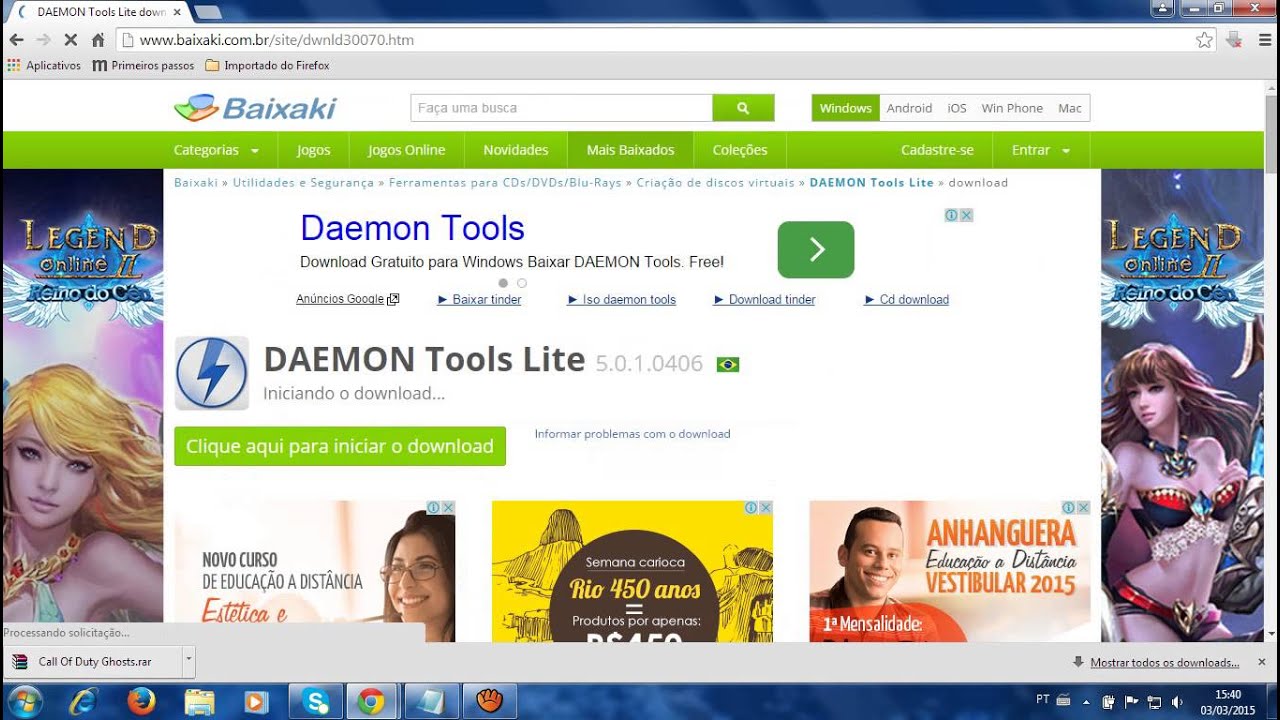Click the volume speaker tray icon

(x=1176, y=702)
